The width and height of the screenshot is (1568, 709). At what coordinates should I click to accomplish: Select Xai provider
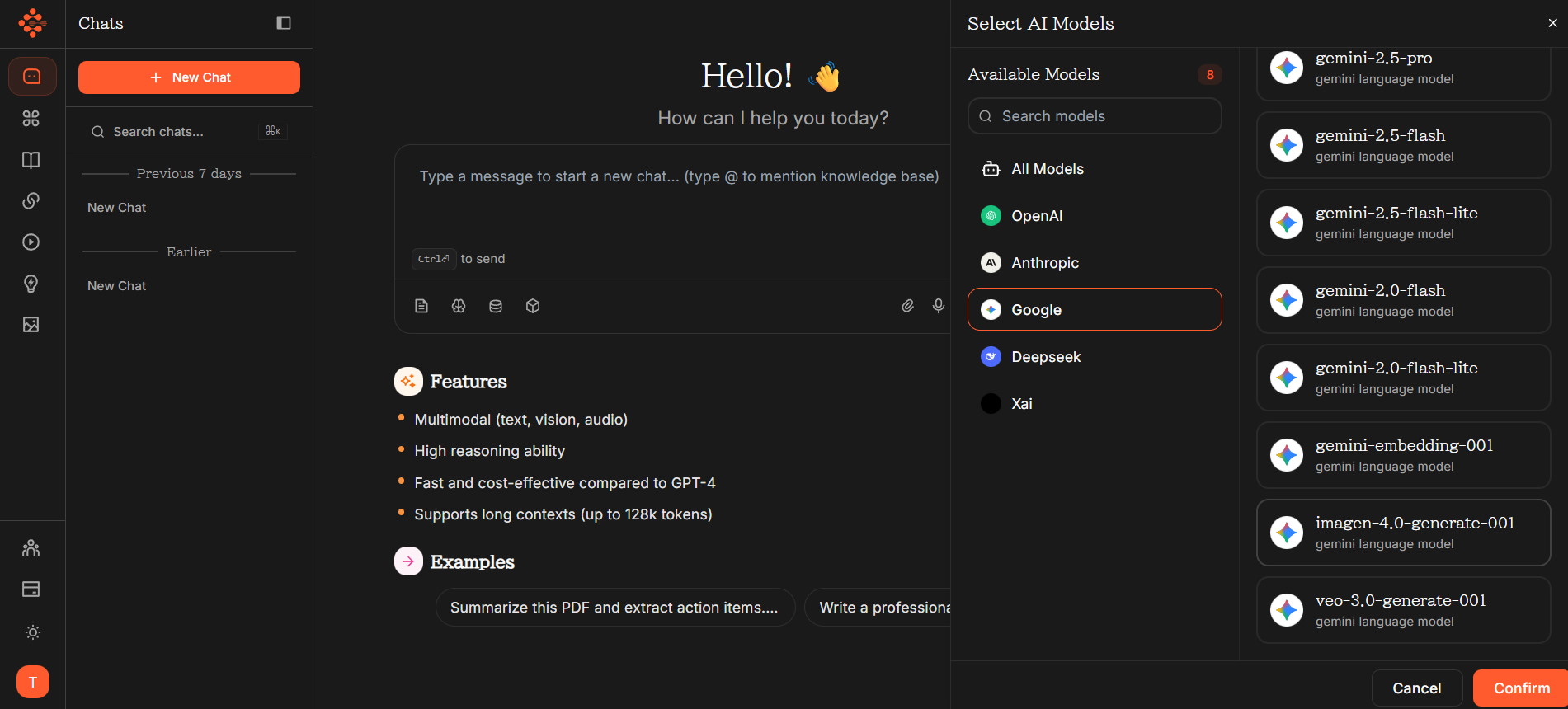point(1095,404)
